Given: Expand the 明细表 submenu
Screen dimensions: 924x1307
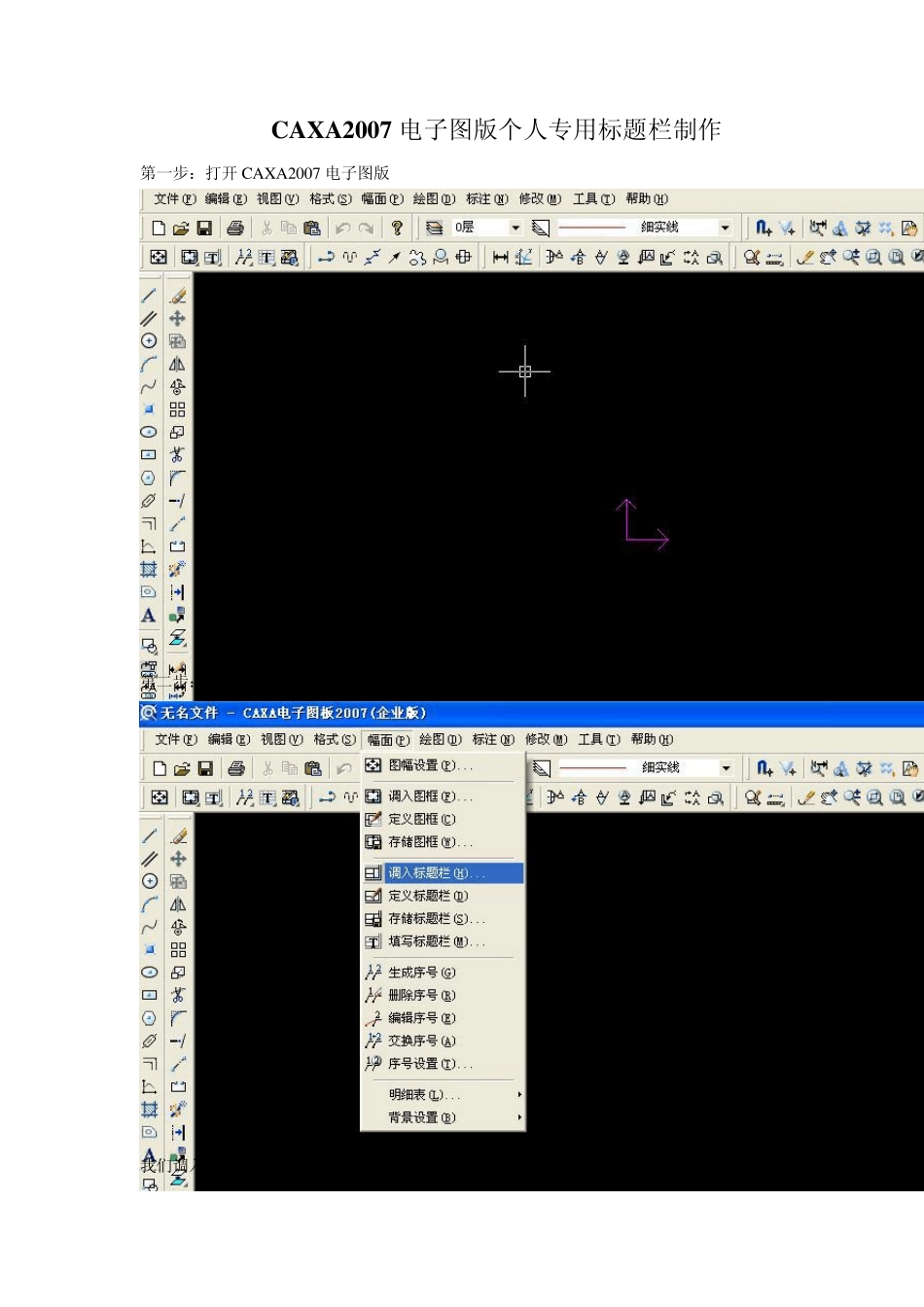Looking at the screenshot, I should pyautogui.click(x=443, y=1095).
